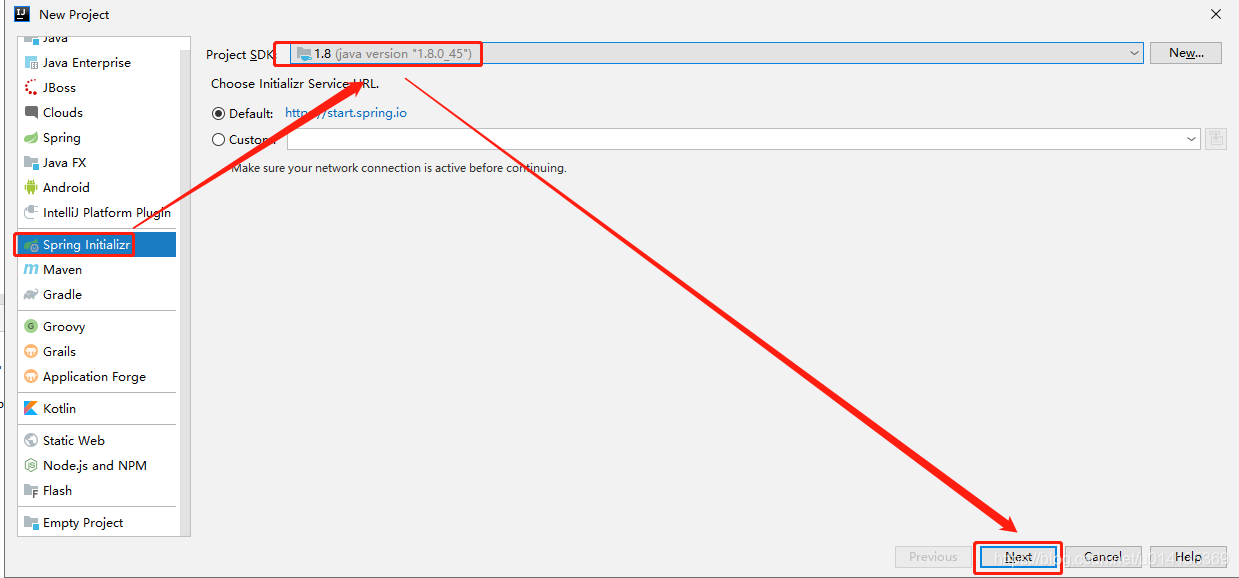1239x578 pixels.
Task: Click the network connection notice text
Action: click(399, 168)
